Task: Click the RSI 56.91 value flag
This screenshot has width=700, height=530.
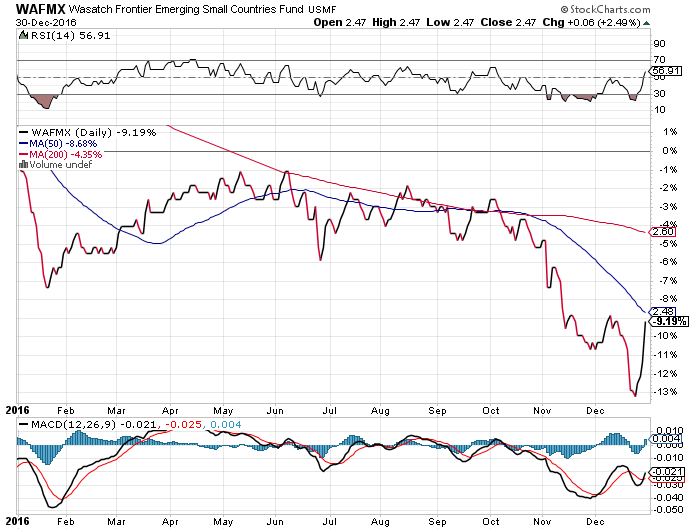Action: point(664,71)
